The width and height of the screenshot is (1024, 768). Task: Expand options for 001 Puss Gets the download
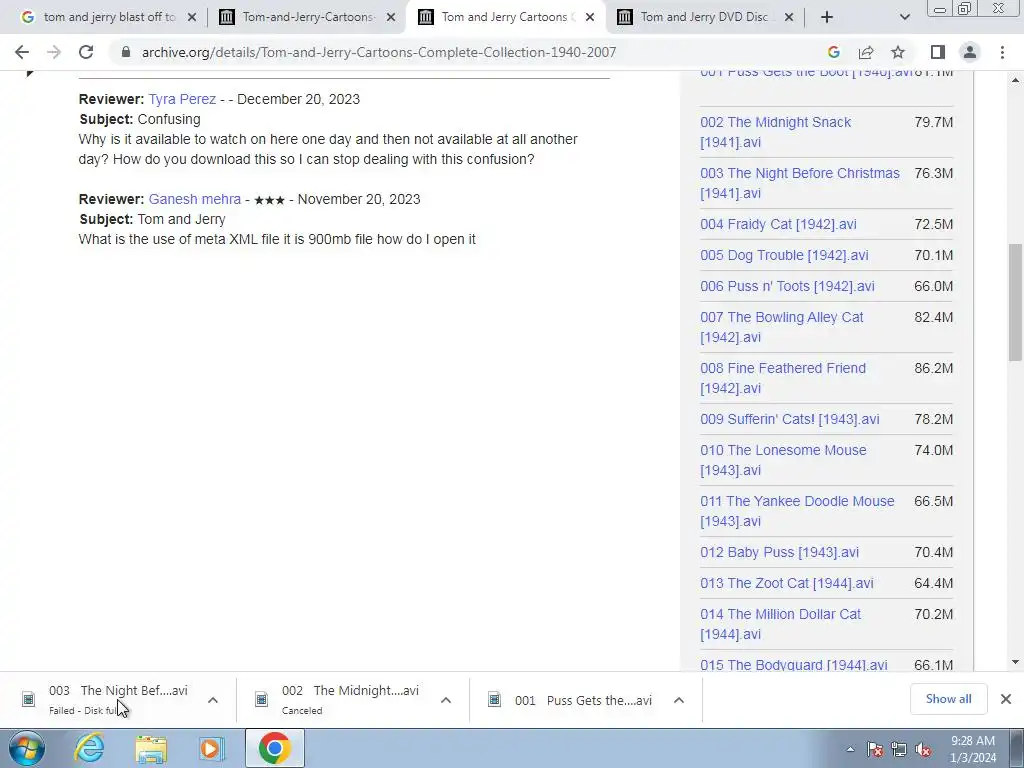[x=679, y=700]
